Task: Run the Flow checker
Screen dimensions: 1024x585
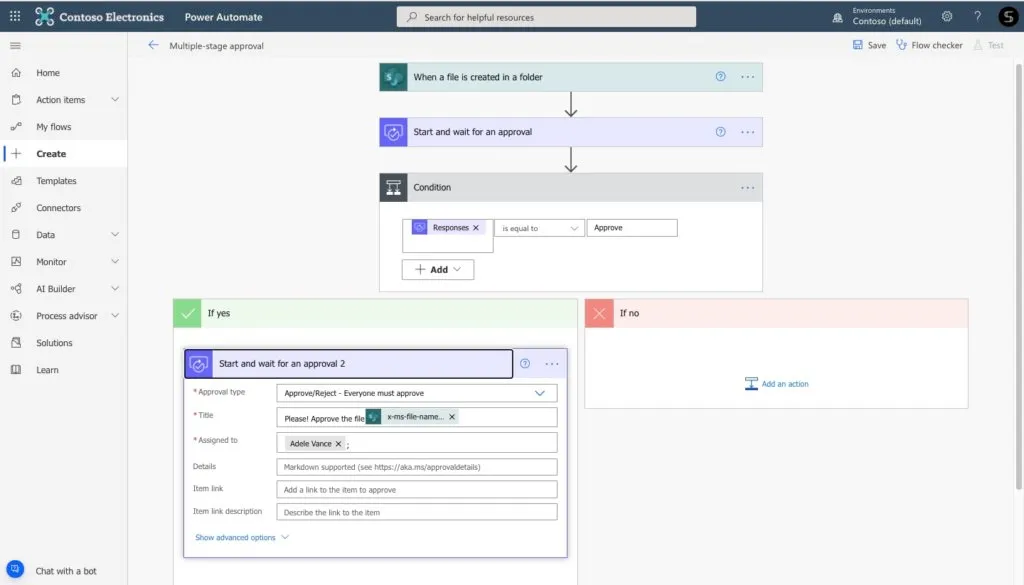Action: click(929, 45)
